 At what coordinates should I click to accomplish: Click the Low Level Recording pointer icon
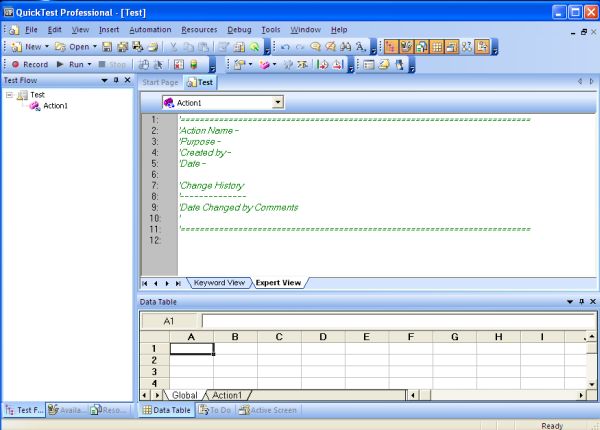158,65
